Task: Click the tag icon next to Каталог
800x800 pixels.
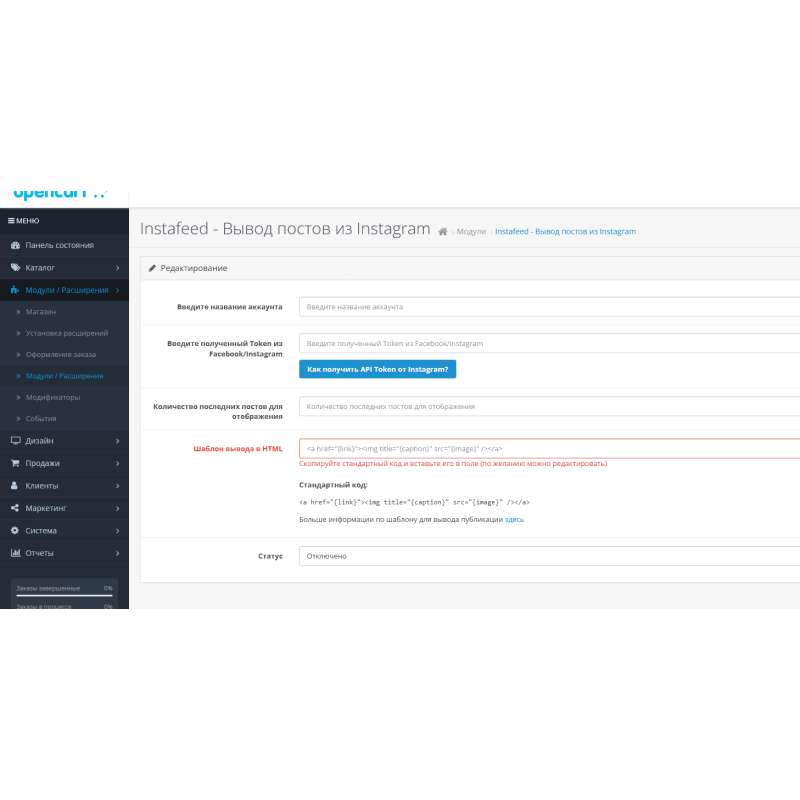Action: (x=15, y=268)
